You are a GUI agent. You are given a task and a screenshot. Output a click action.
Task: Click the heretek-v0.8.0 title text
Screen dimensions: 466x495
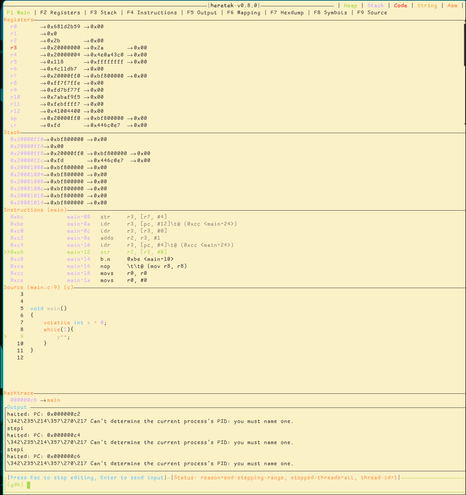point(234,5)
